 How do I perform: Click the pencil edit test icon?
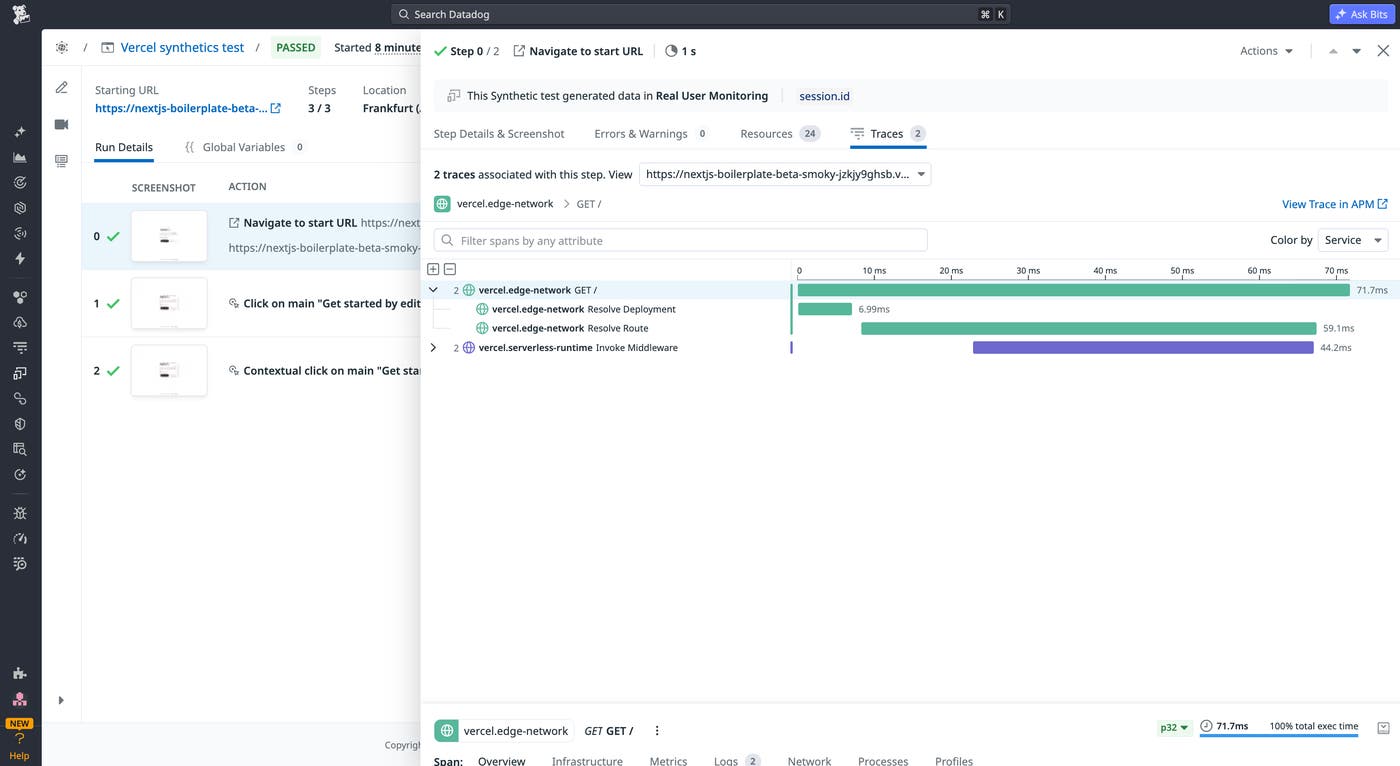[x=62, y=87]
